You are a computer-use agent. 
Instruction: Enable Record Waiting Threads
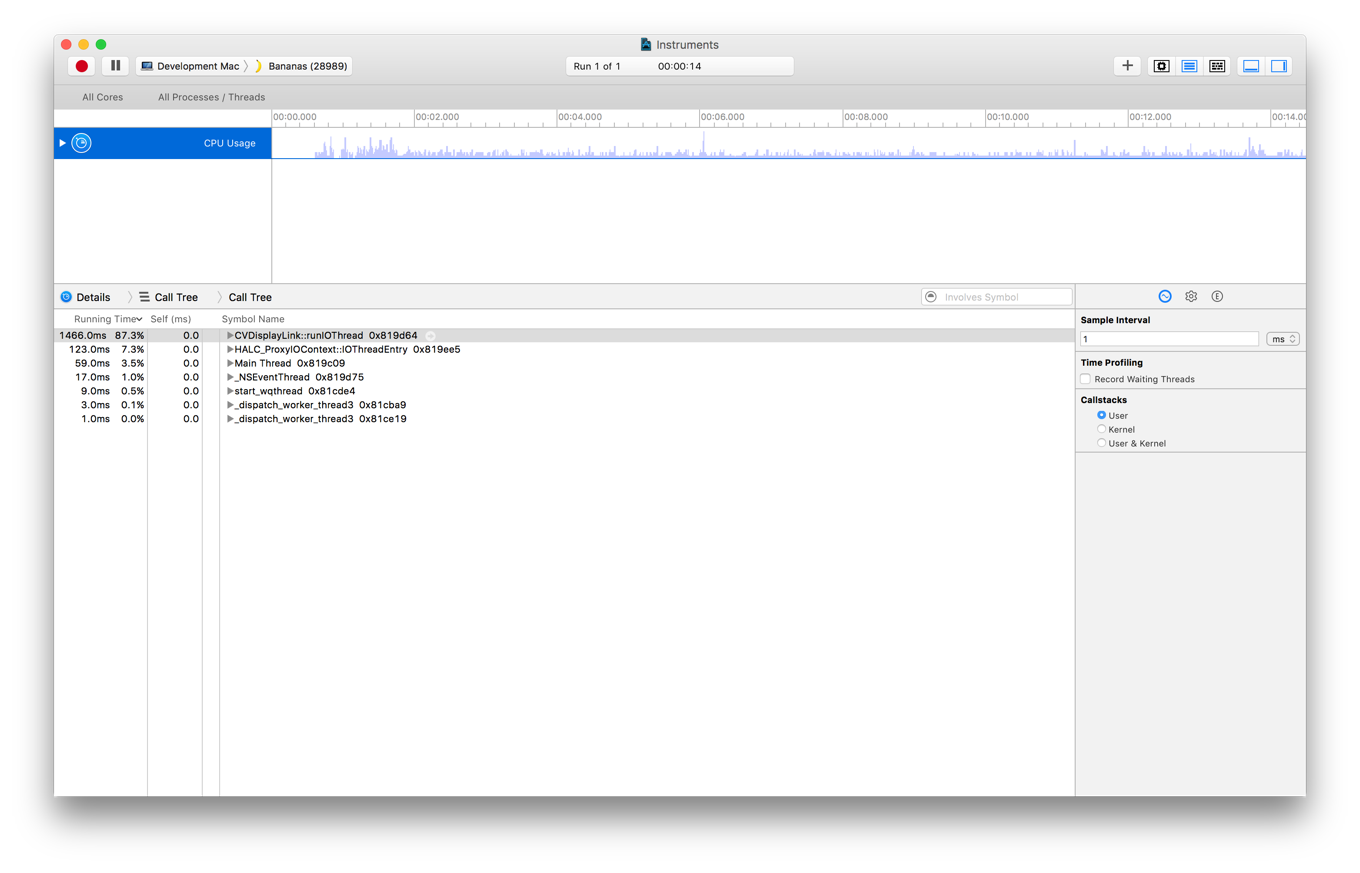point(1085,378)
